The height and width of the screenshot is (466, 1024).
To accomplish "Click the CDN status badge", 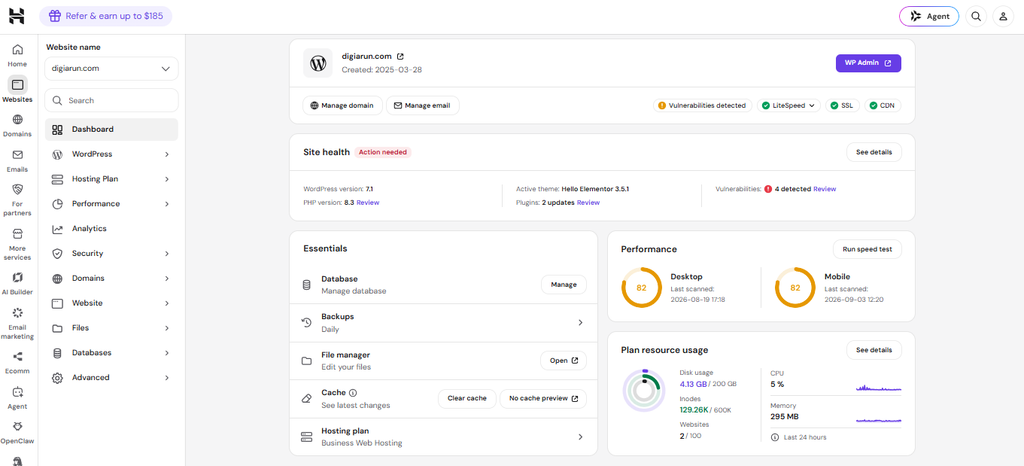I will point(883,105).
